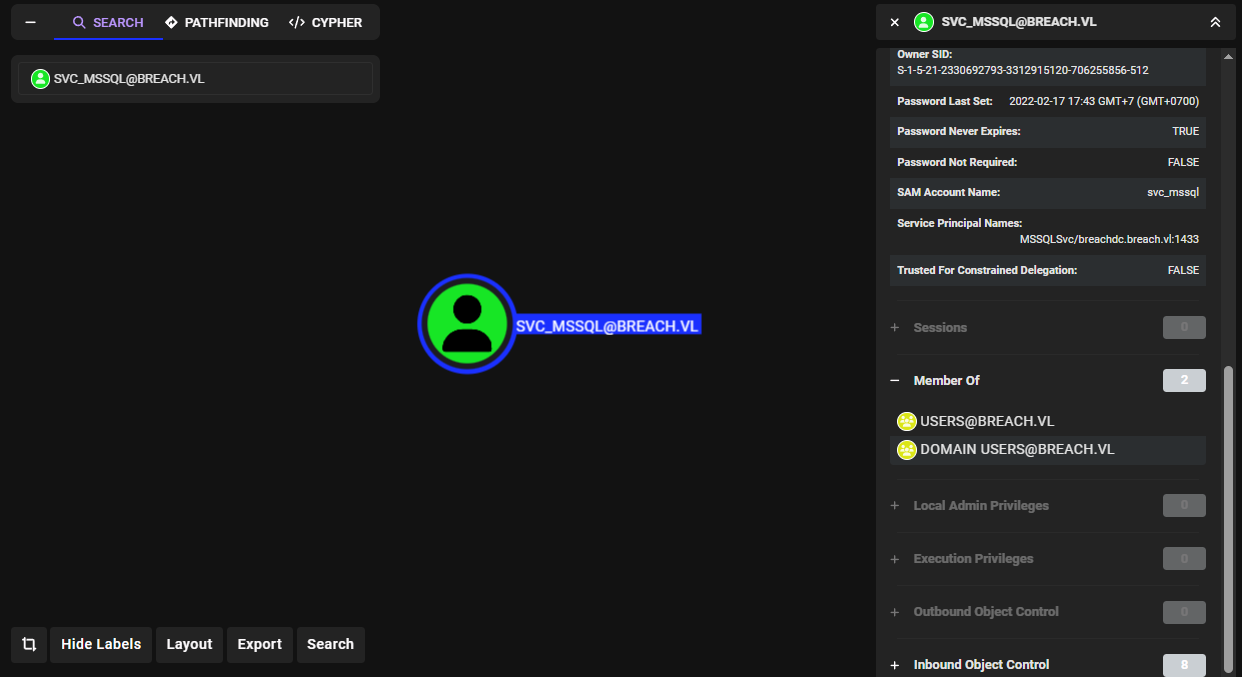This screenshot has height=677, width=1242.
Task: Open the Pathfinding tab
Action: [x=217, y=22]
